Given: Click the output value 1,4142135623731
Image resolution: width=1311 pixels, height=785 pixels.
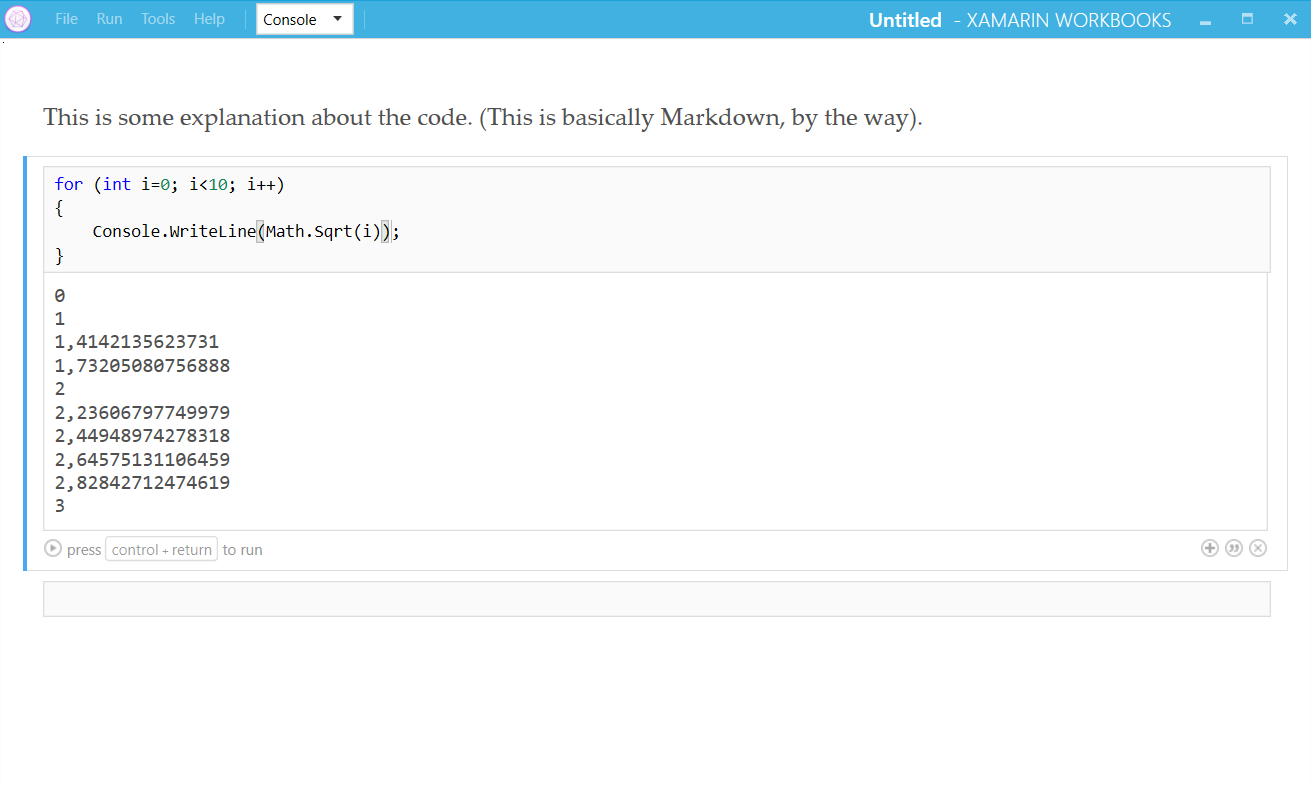Looking at the screenshot, I should click(x=136, y=342).
